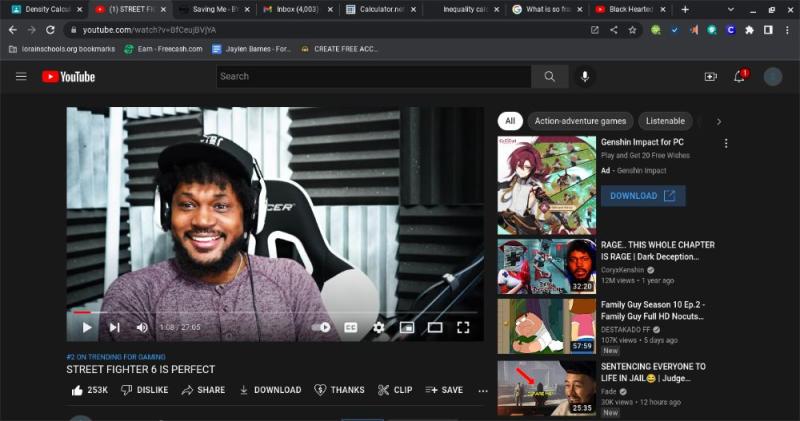The width and height of the screenshot is (800, 421).
Task: Click the Share button under the video
Action: pos(203,390)
